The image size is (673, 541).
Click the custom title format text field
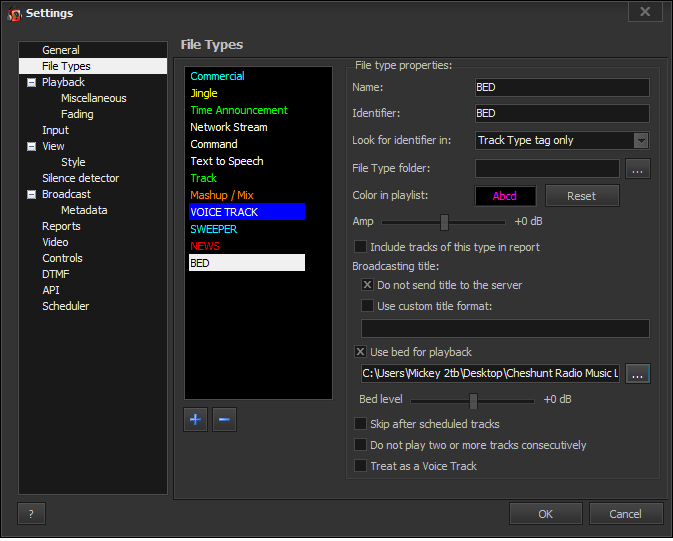pos(505,330)
